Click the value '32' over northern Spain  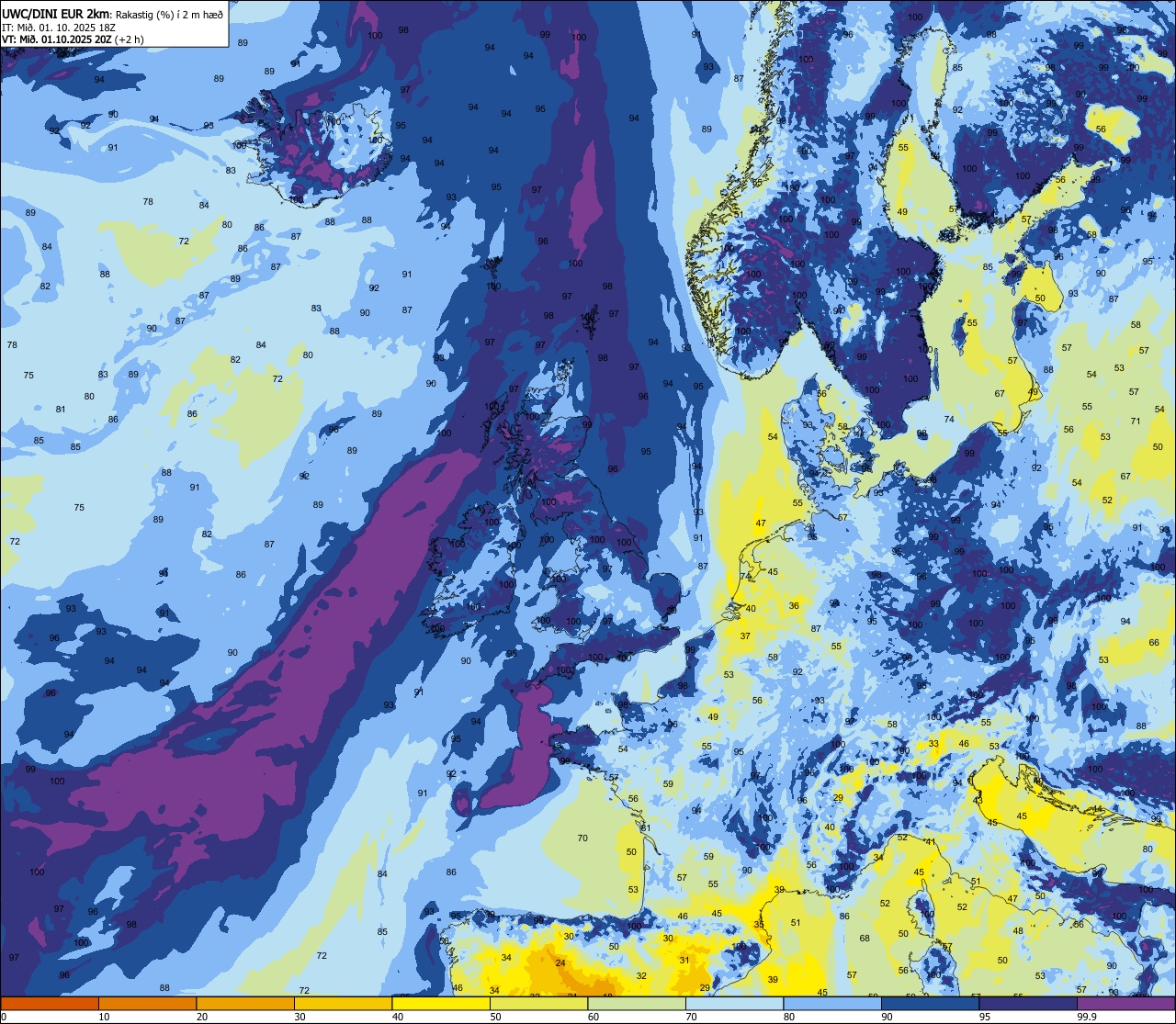coord(641,975)
